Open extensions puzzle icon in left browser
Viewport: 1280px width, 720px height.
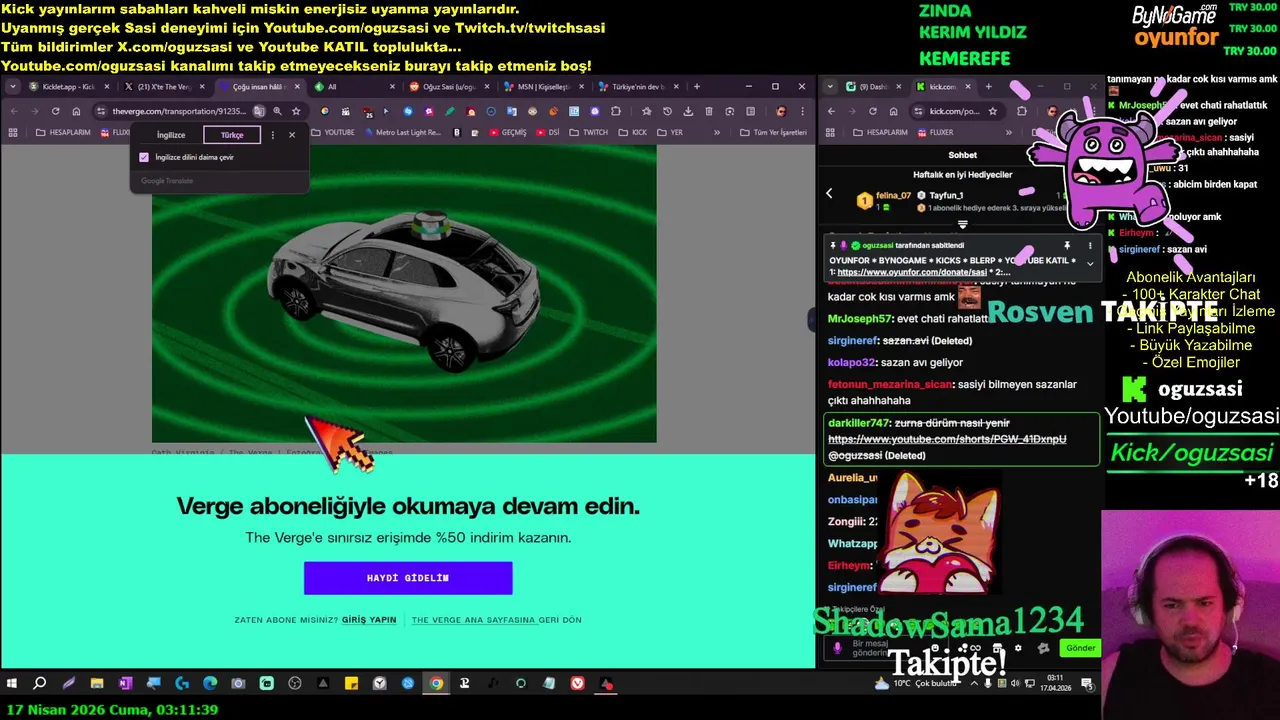[x=616, y=111]
